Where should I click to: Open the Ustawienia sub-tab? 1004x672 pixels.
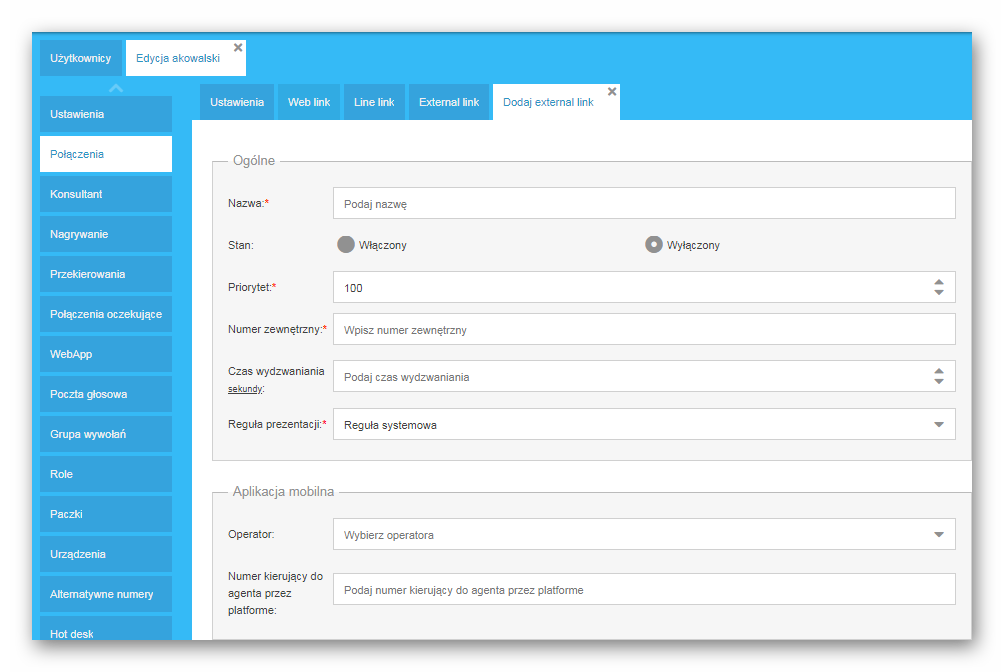(237, 102)
